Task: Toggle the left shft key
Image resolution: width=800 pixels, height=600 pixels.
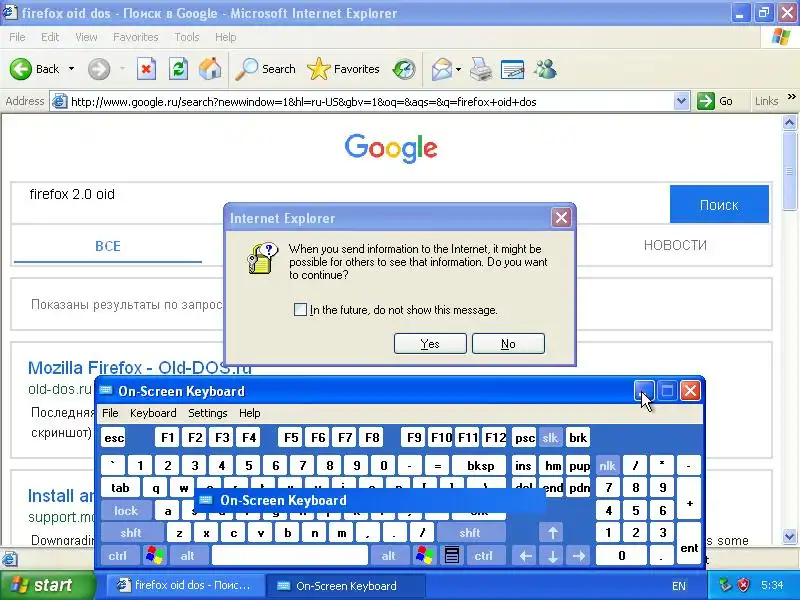Action: point(131,533)
